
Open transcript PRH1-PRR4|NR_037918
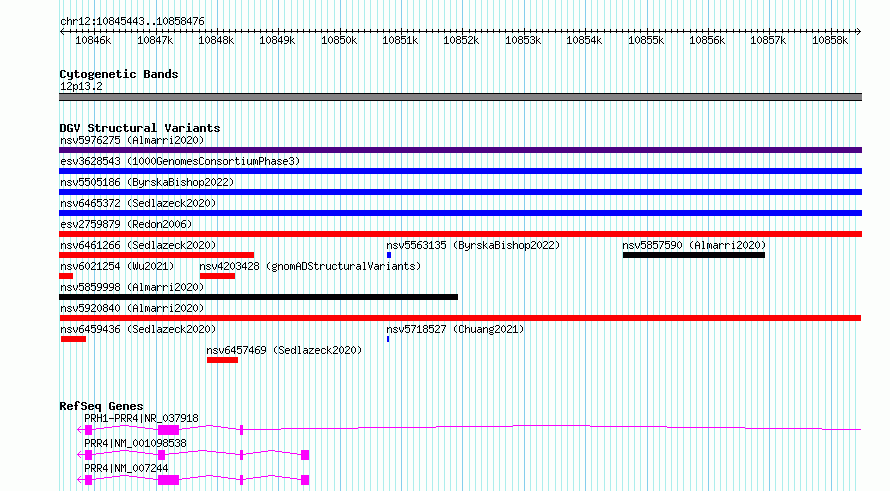tap(141, 418)
